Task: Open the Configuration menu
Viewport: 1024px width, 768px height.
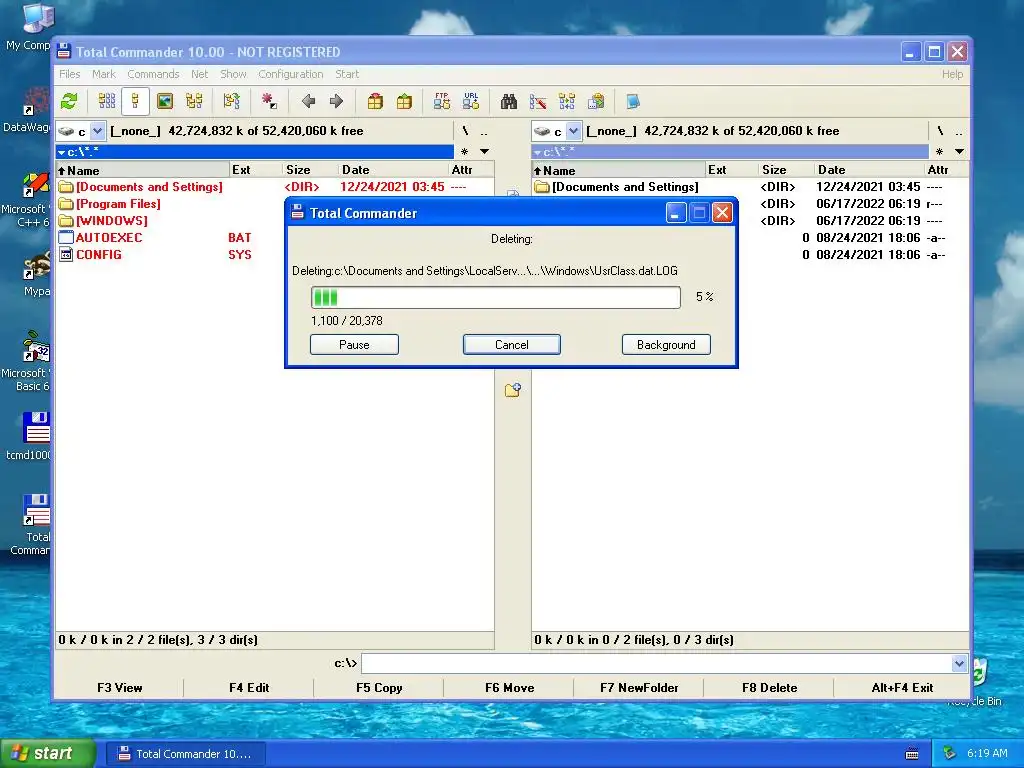Action: click(x=291, y=74)
